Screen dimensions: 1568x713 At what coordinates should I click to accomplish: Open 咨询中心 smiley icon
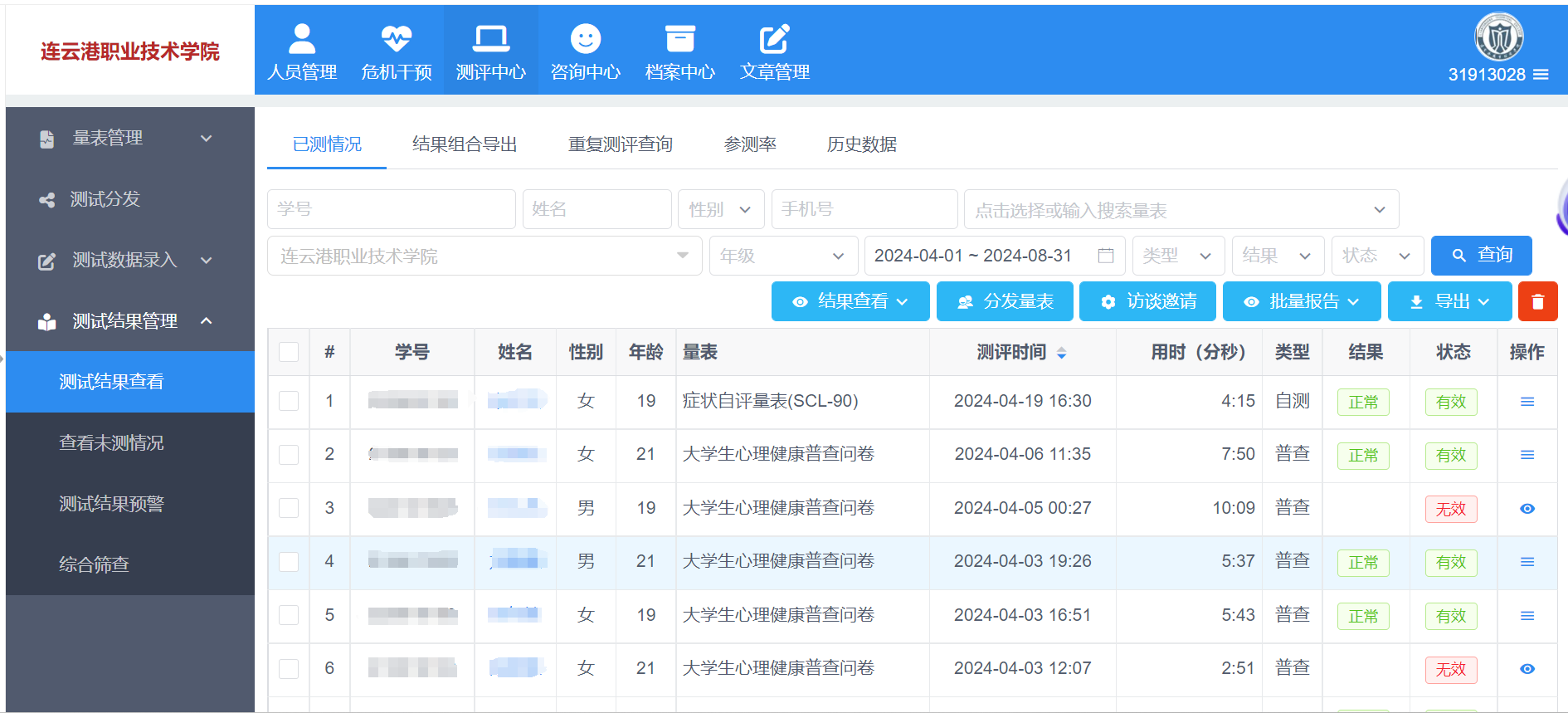(x=586, y=38)
